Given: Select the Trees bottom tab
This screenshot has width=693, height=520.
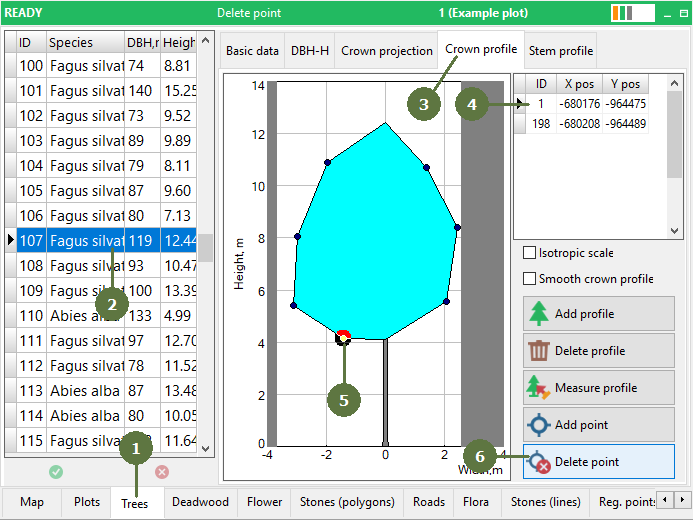Looking at the screenshot, I should click(135, 504).
